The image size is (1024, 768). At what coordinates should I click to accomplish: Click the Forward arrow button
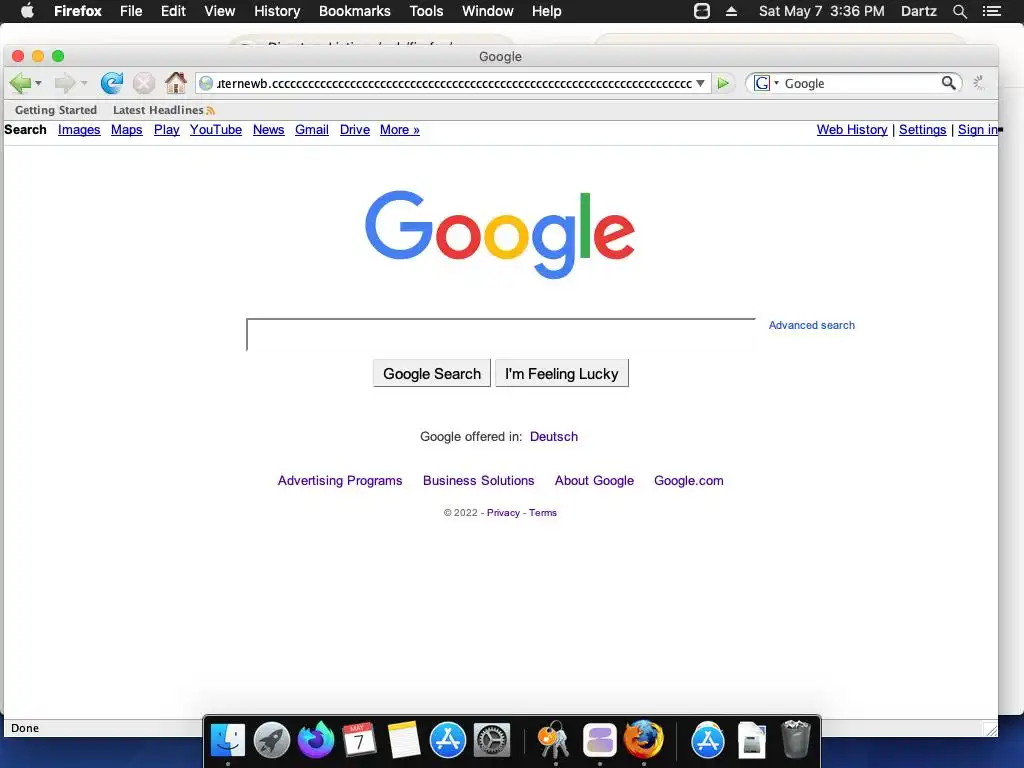click(64, 83)
